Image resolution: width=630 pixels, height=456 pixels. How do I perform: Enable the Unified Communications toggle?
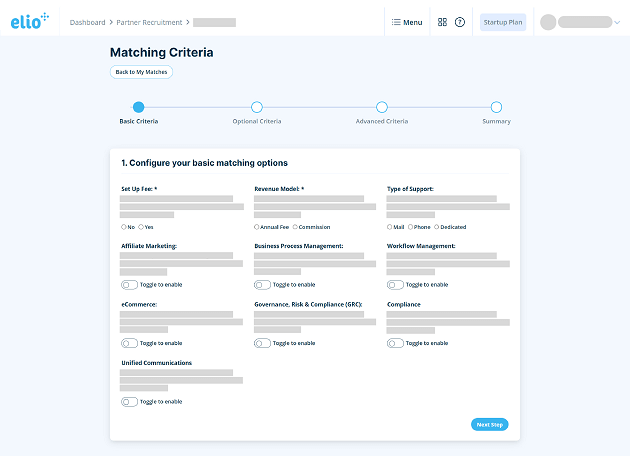coord(129,402)
